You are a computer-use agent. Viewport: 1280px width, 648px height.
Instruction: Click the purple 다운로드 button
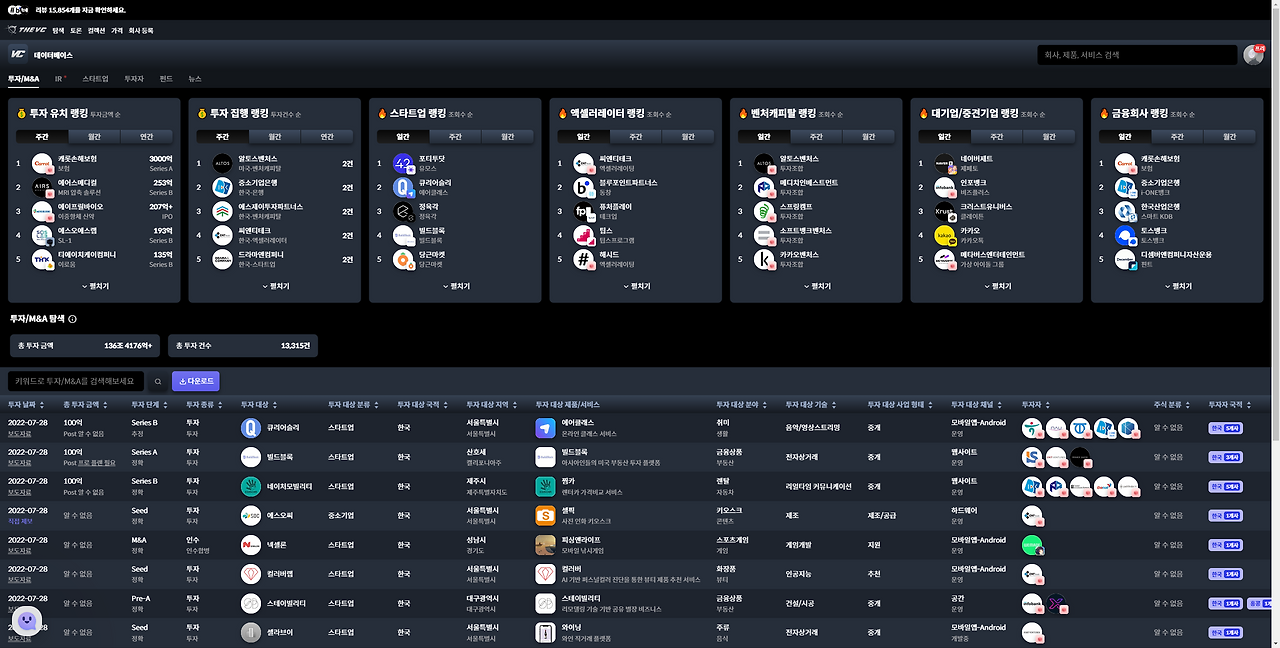point(196,381)
